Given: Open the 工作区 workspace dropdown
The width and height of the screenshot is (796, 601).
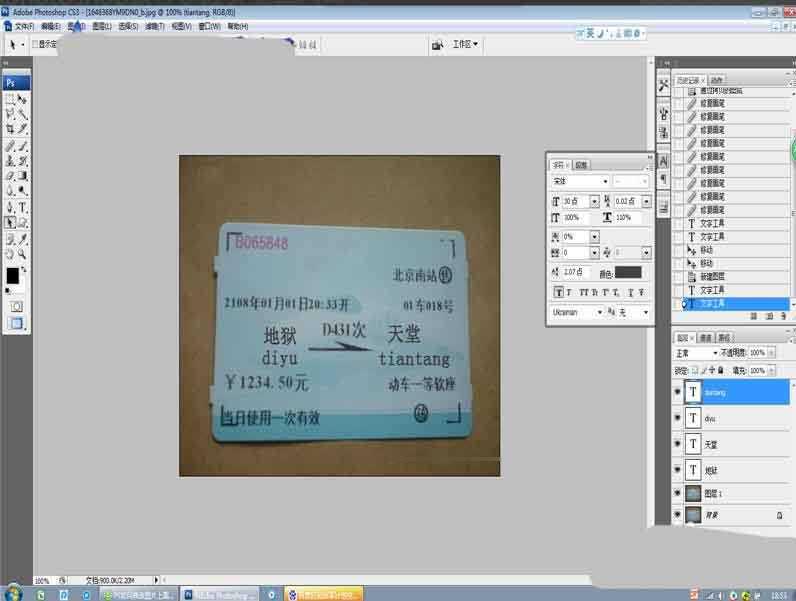Looking at the screenshot, I should (465, 45).
